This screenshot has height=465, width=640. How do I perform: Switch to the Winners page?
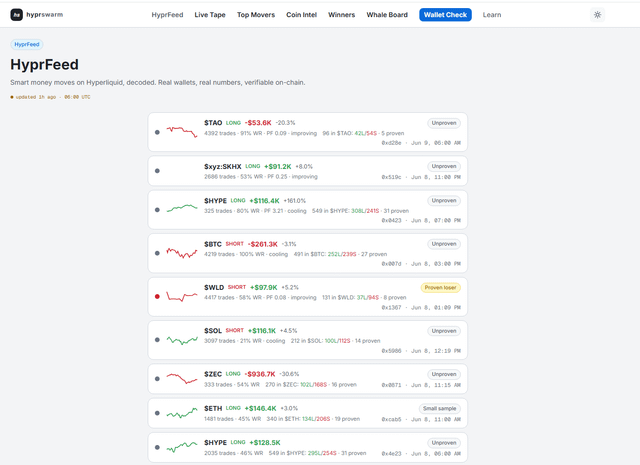tap(342, 15)
